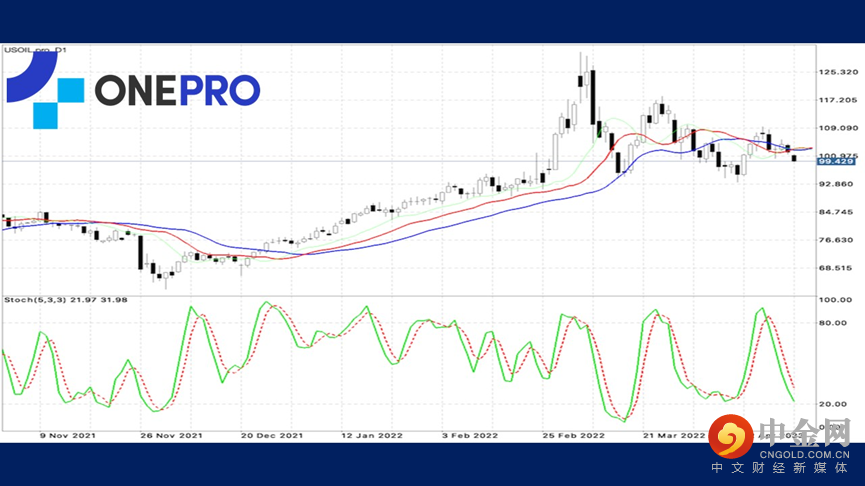Click the 26 Nov 2021 date label

tap(171, 436)
